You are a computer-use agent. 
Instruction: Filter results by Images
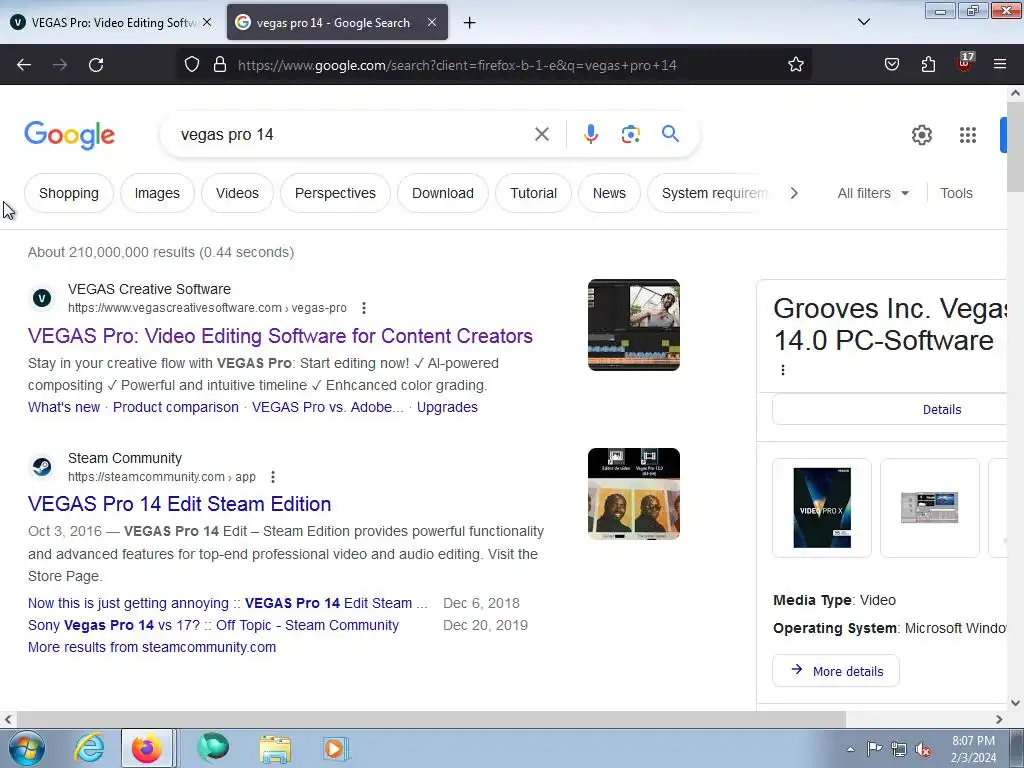(157, 193)
